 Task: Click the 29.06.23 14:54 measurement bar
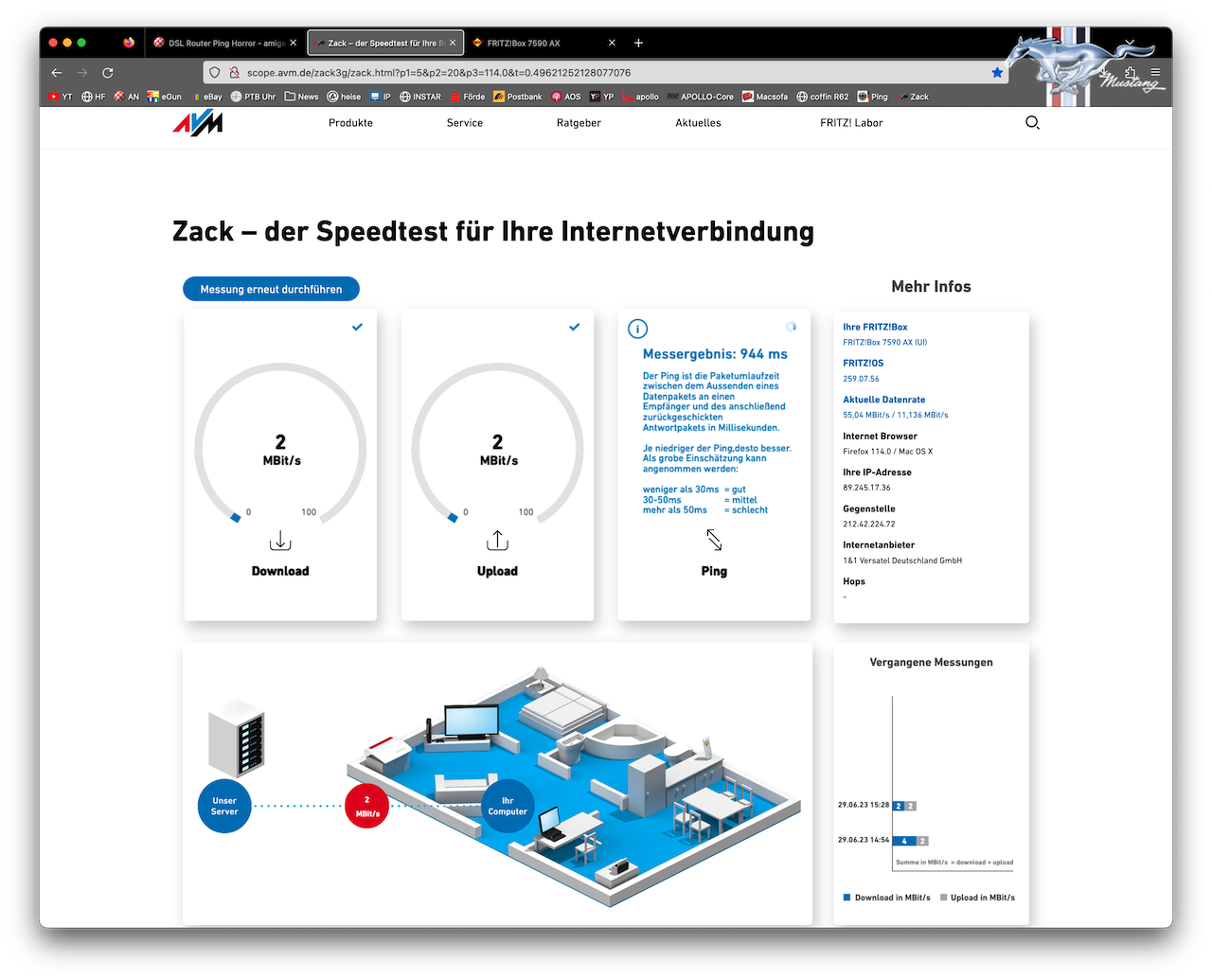(x=910, y=841)
